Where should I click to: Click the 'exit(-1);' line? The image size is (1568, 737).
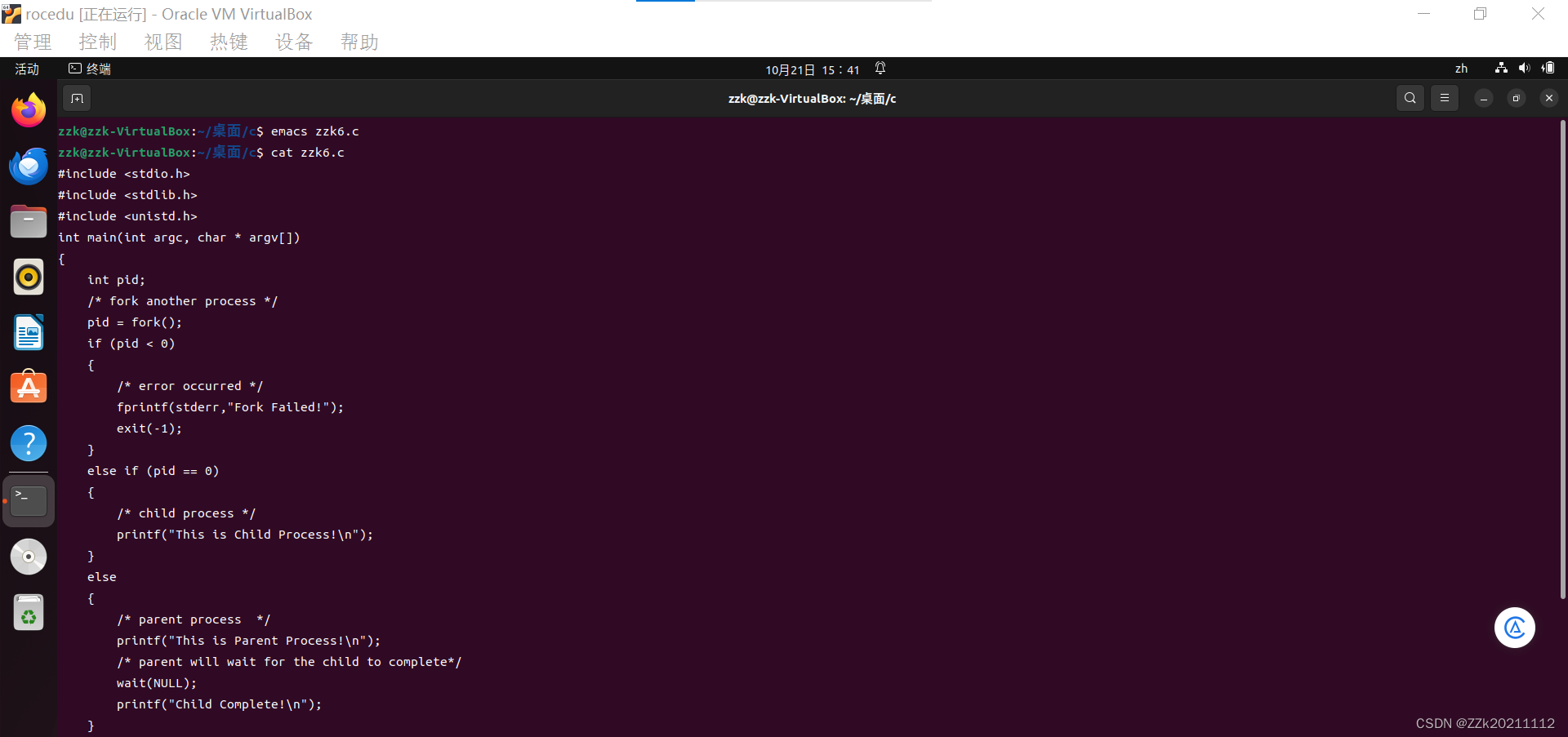[149, 428]
